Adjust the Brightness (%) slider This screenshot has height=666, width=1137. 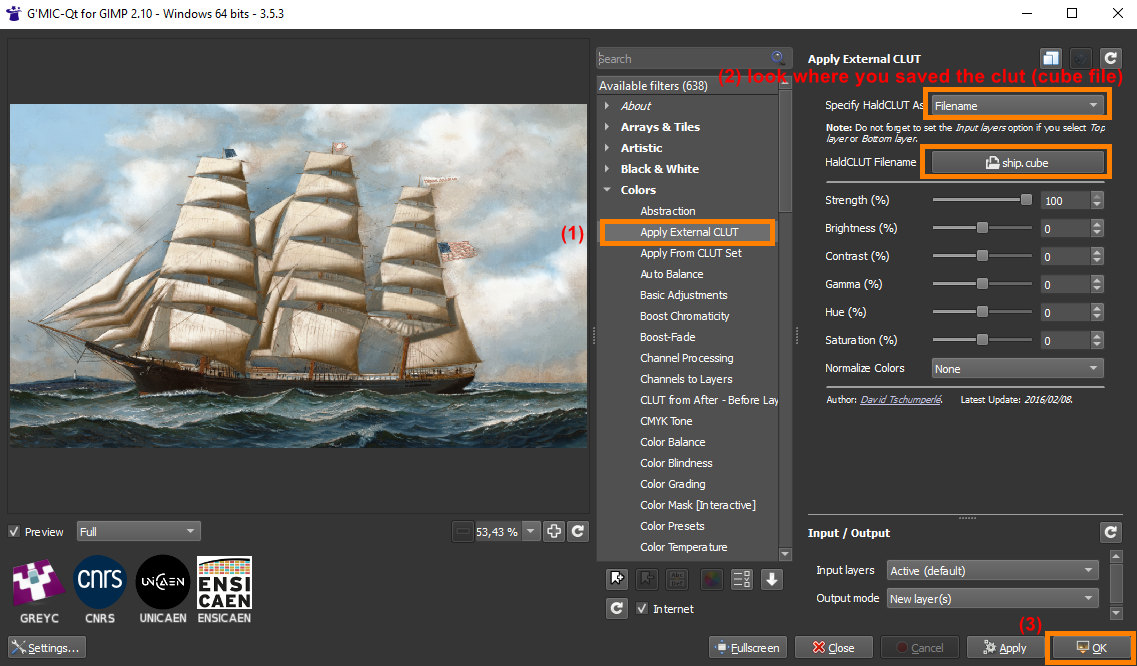(982, 228)
